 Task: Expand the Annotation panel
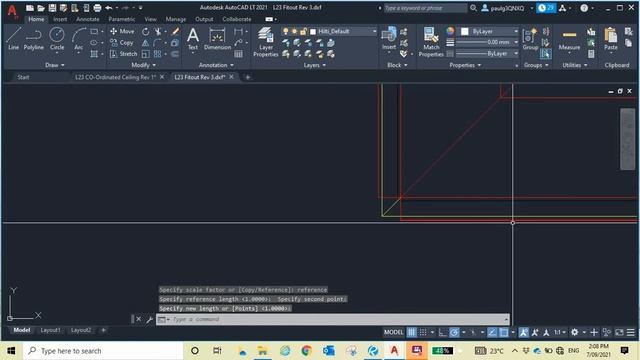click(216, 65)
